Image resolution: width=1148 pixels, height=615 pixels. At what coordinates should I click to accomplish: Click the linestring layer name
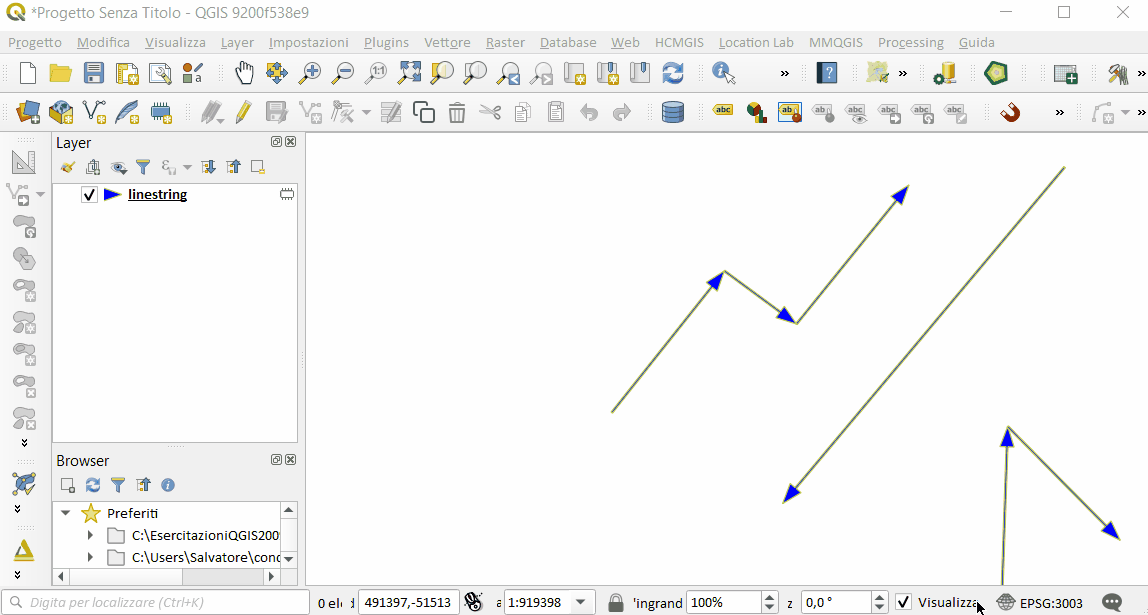[157, 195]
